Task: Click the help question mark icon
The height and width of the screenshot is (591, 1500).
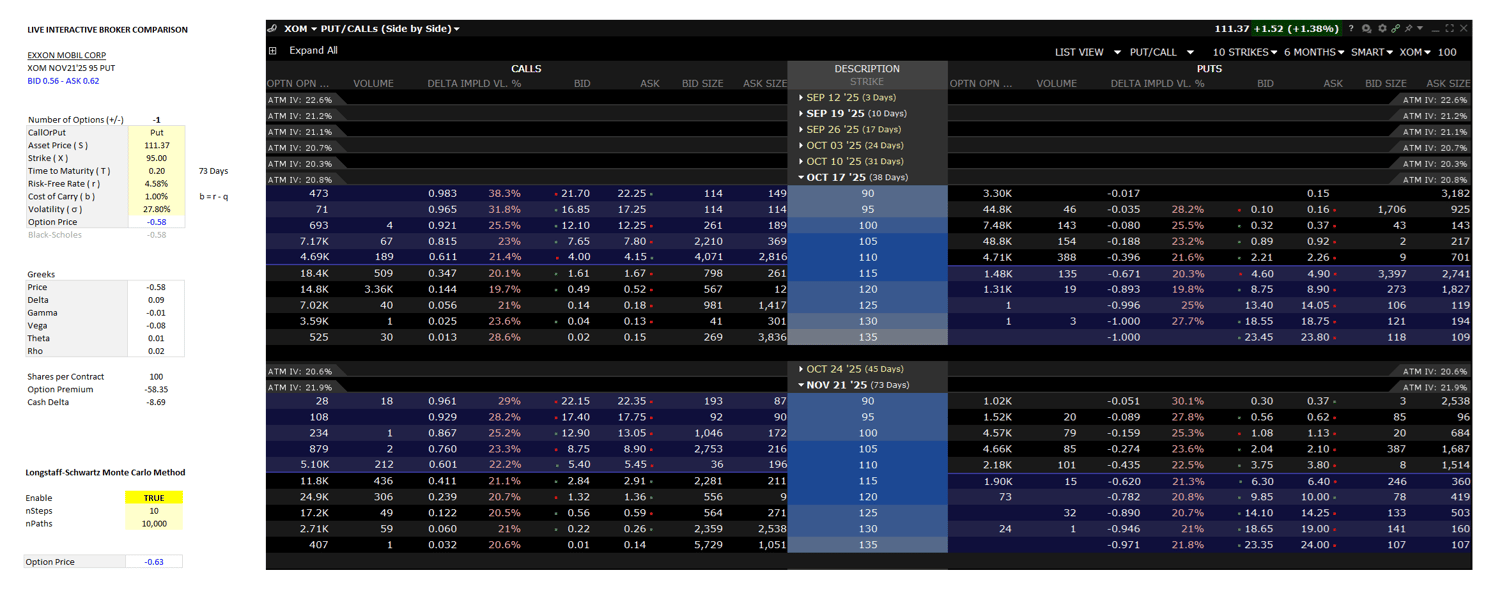Action: (x=1351, y=28)
